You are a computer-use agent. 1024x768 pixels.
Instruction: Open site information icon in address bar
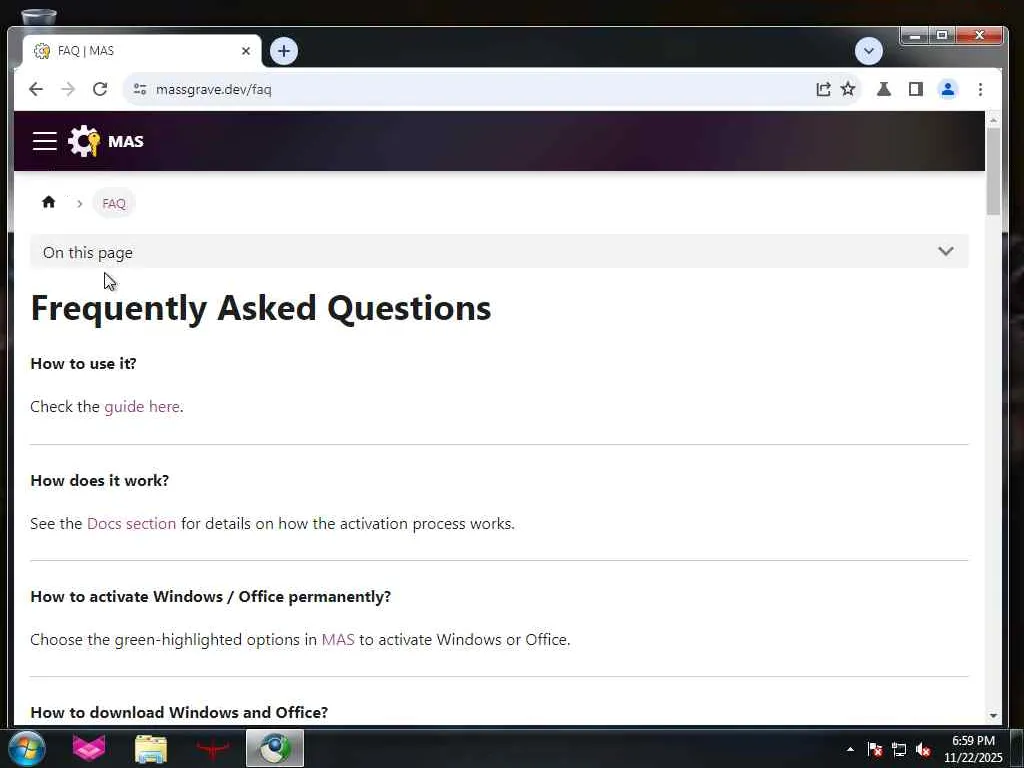[140, 89]
